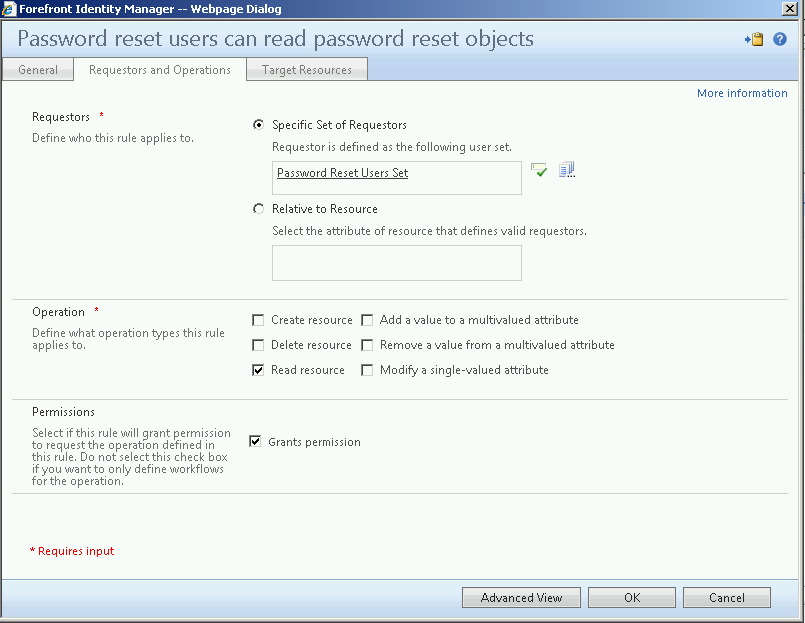
Task: Click the 'Define who this rule applies to.' text
Action: 113,138
